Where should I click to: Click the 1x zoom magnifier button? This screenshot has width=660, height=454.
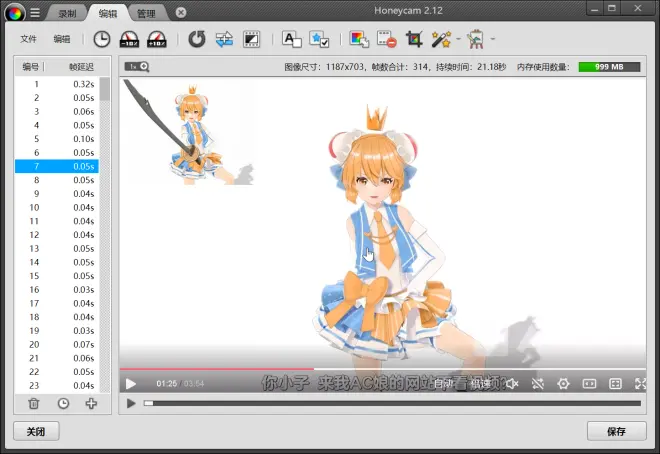point(137,66)
